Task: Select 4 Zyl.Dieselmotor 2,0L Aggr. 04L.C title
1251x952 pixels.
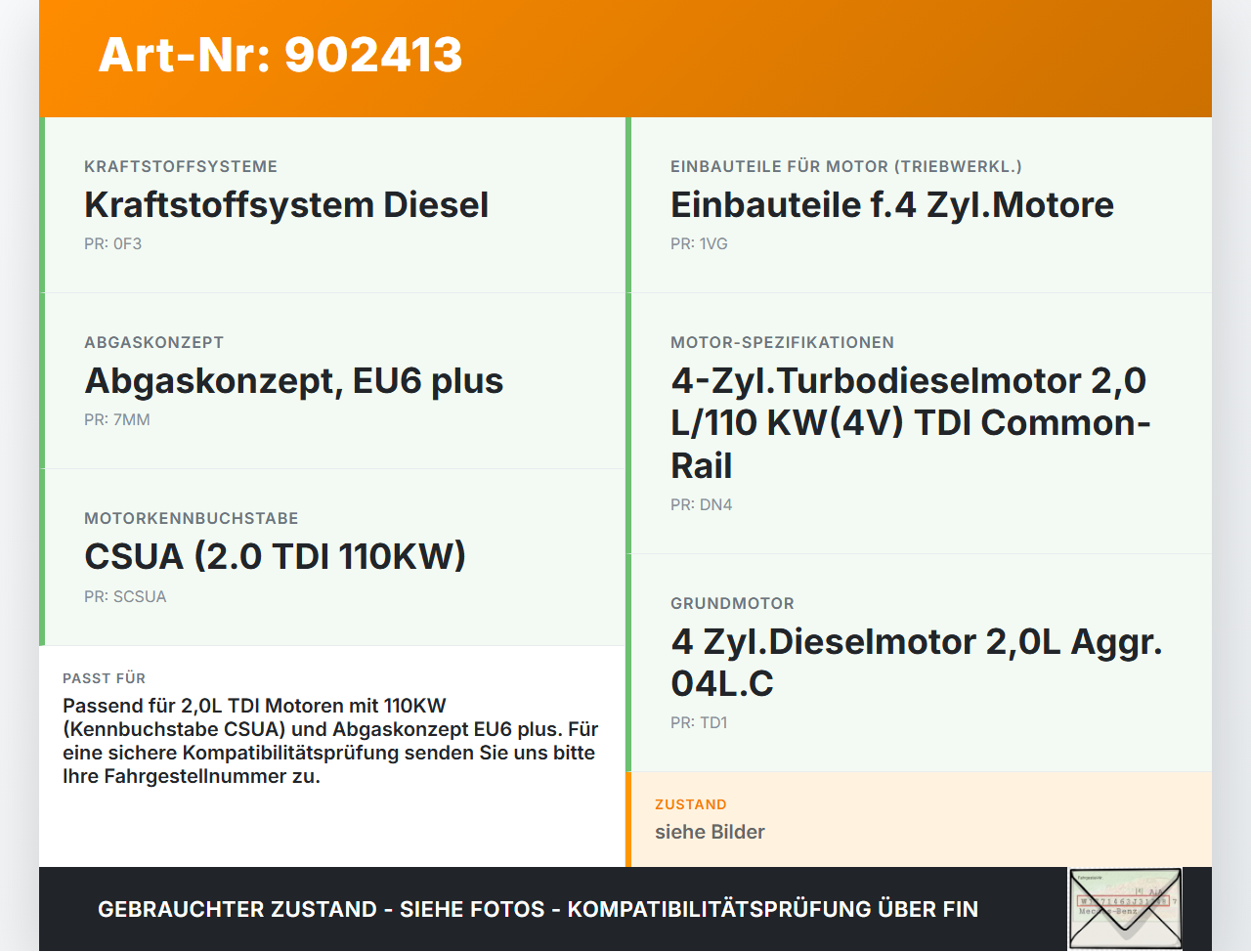Action: click(917, 663)
